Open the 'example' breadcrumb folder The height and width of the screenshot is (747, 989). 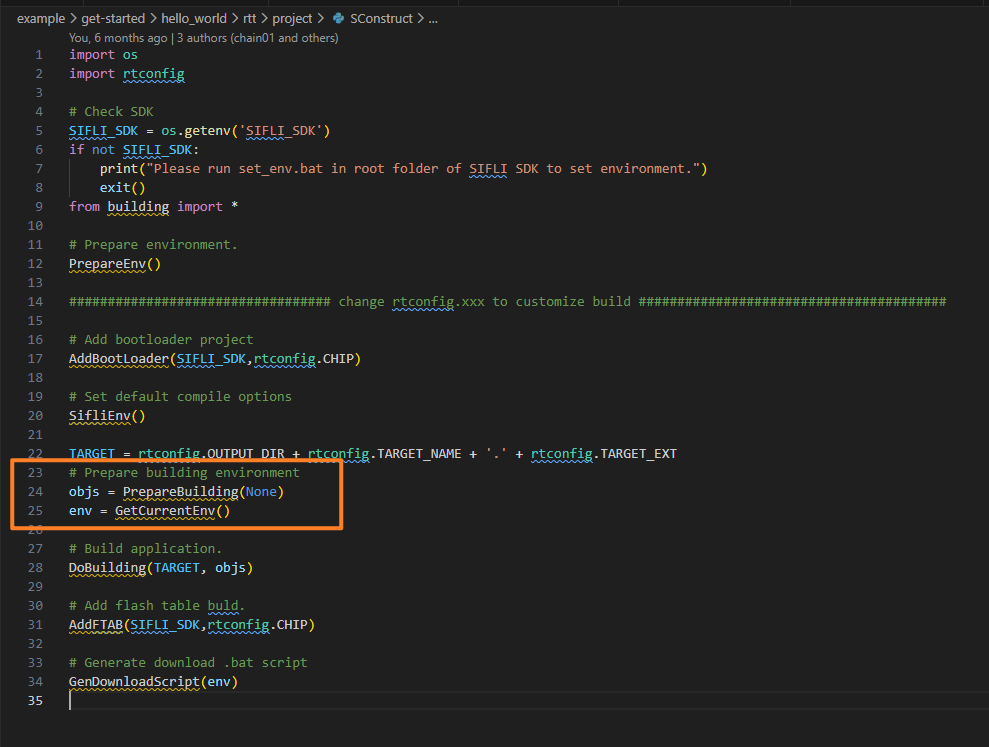coord(41,19)
